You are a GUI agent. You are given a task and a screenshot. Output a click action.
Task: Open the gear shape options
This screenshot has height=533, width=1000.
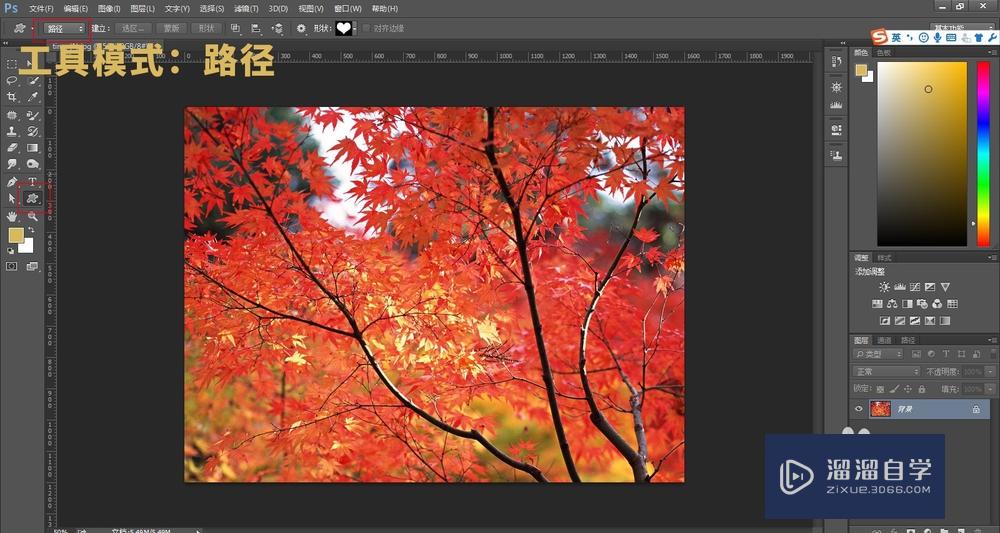[x=301, y=28]
